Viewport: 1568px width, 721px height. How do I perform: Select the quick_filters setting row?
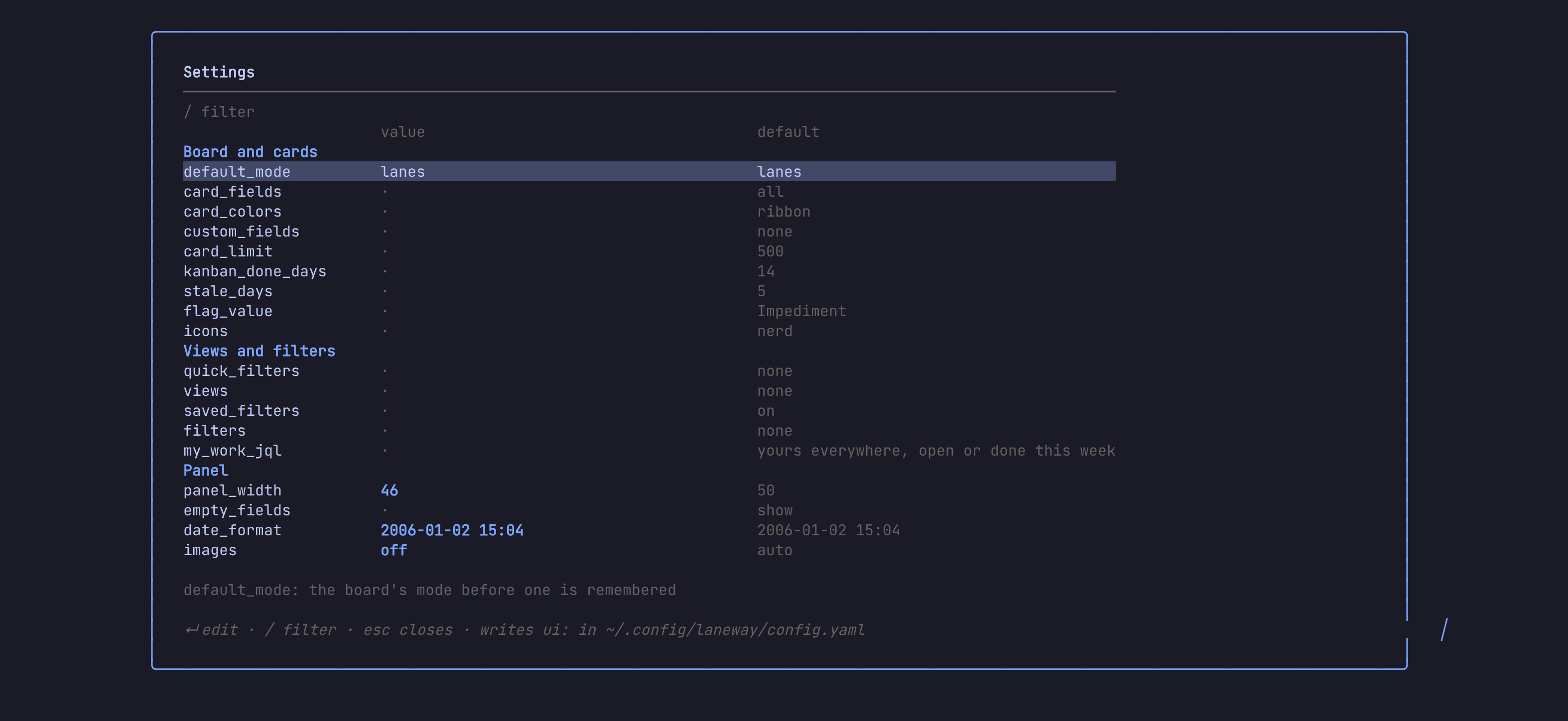tap(649, 371)
